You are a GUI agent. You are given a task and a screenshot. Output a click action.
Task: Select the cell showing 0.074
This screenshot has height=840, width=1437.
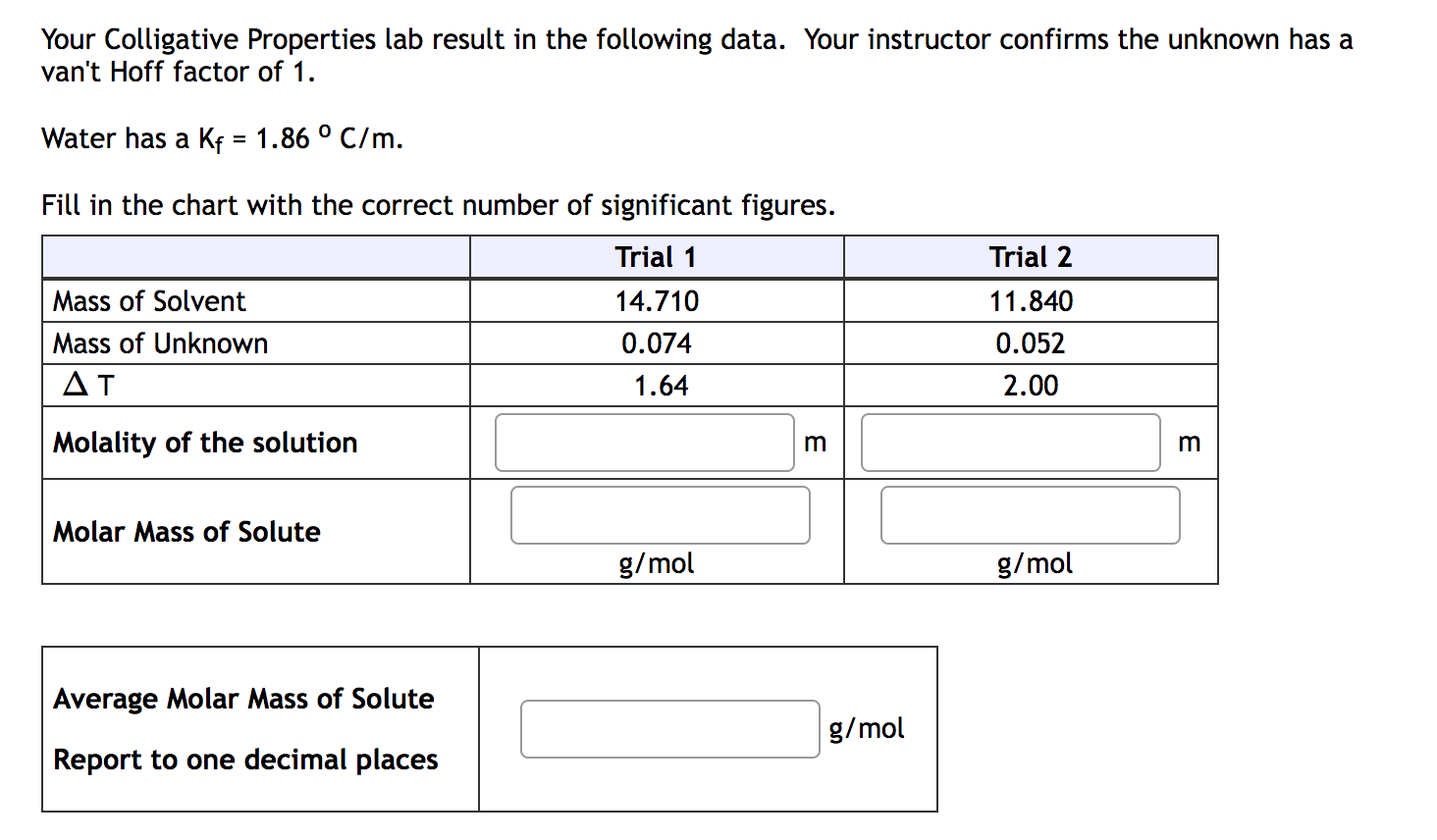coord(656,342)
